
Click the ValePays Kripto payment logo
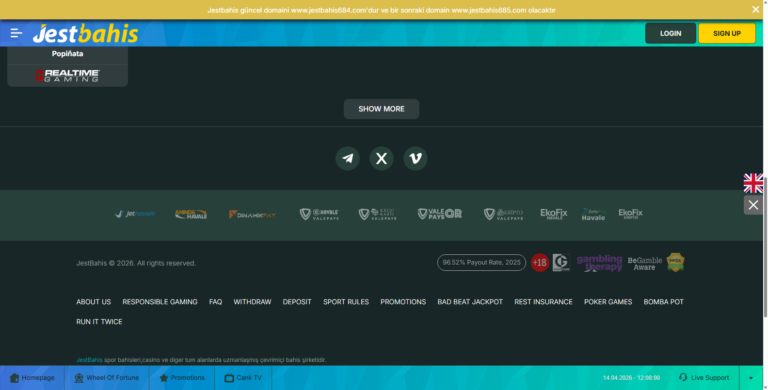(x=504, y=214)
